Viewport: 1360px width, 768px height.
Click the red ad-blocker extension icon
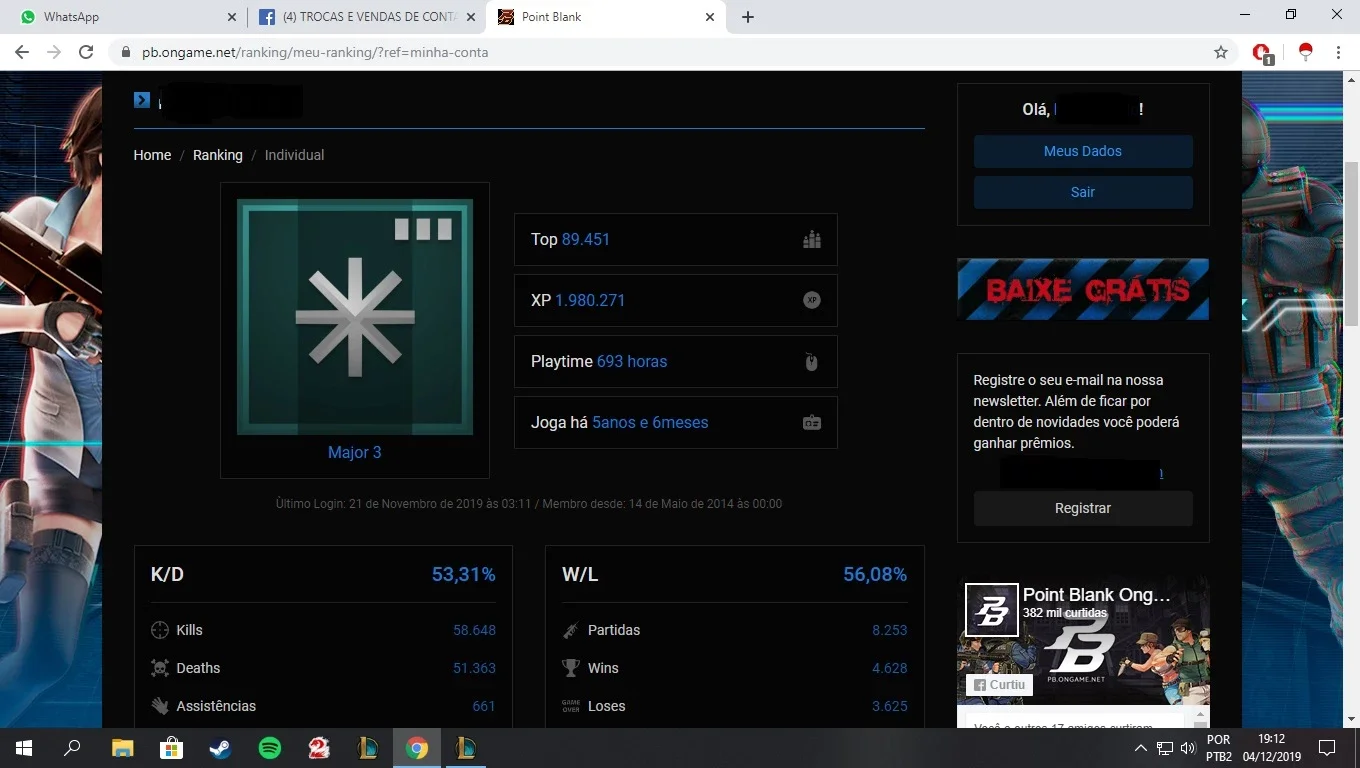1262,53
